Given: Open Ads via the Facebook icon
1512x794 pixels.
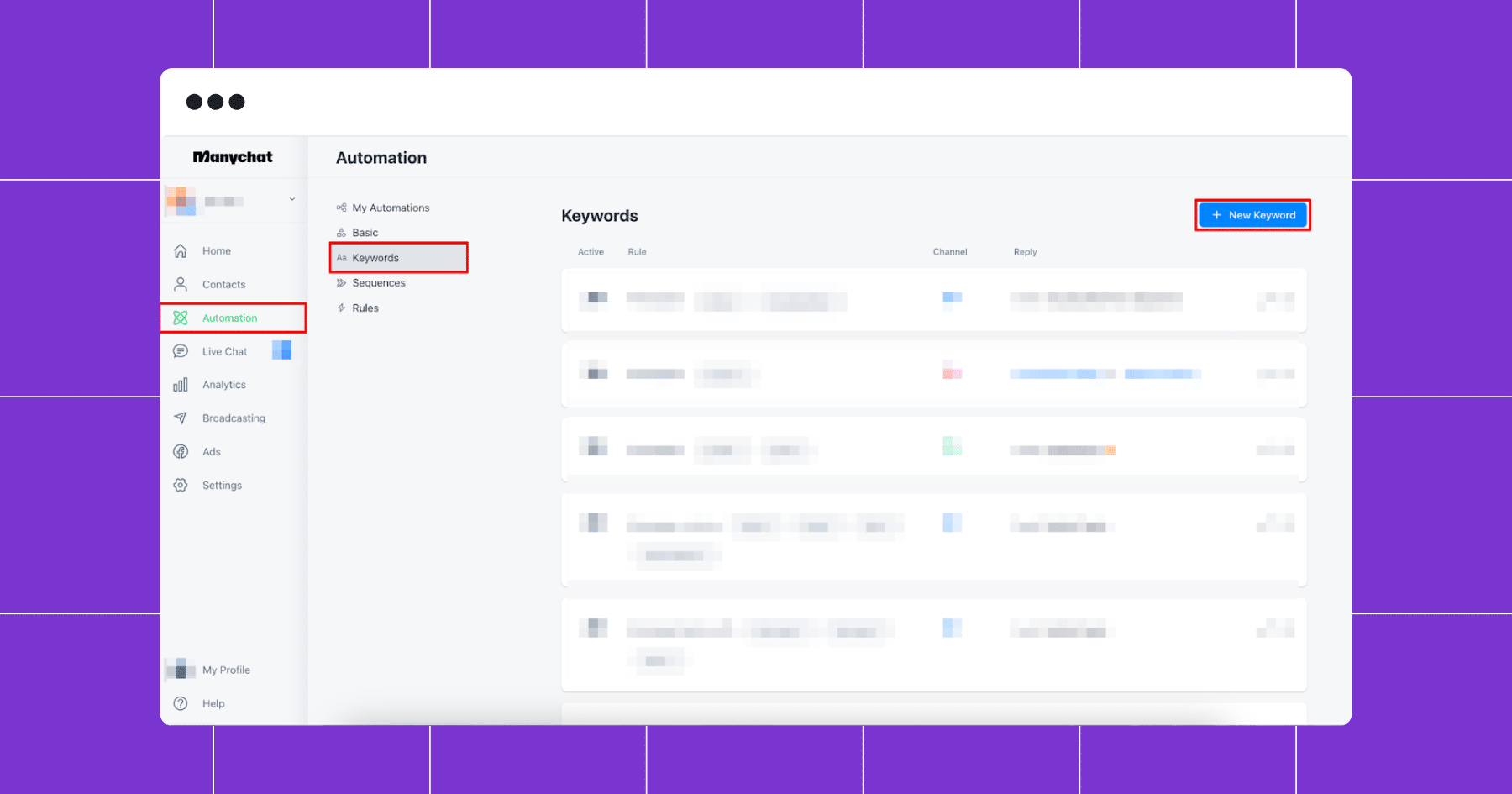Looking at the screenshot, I should coord(180,452).
